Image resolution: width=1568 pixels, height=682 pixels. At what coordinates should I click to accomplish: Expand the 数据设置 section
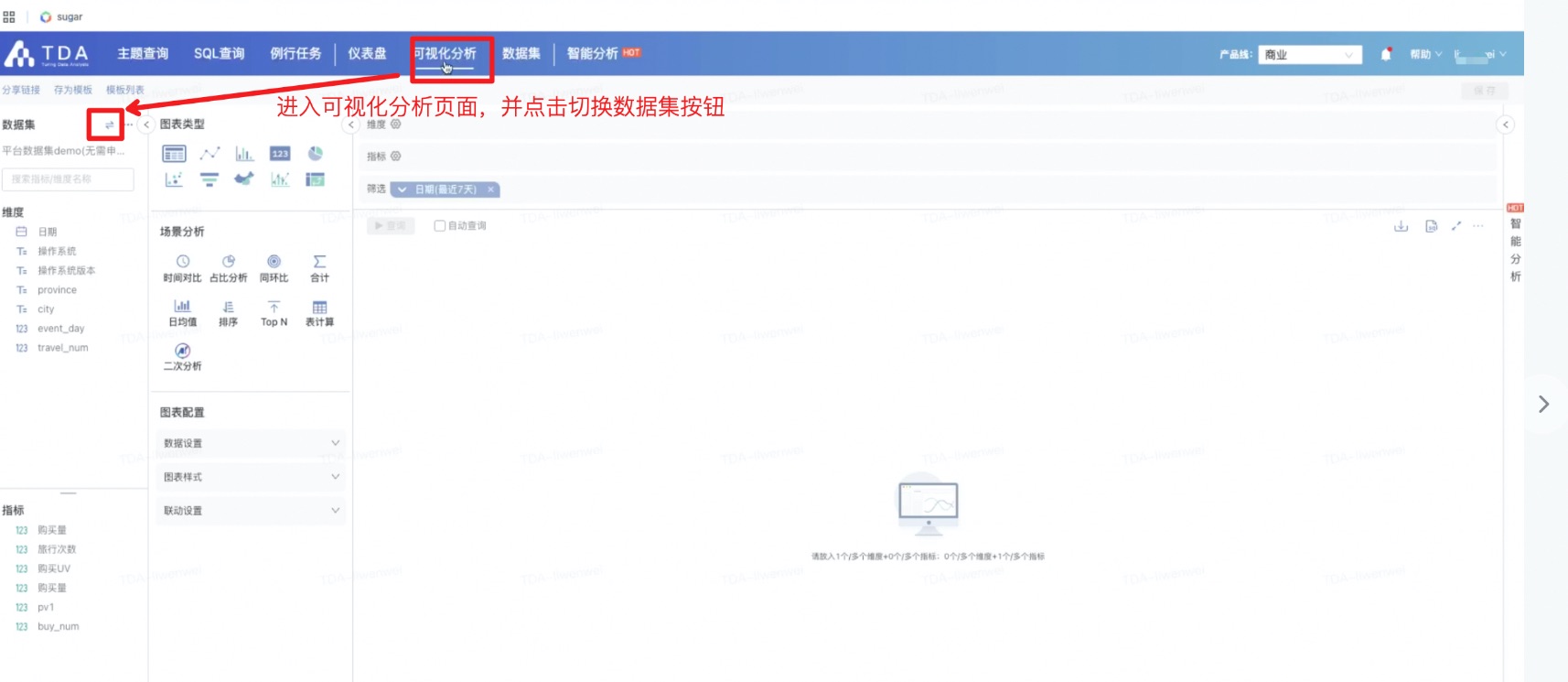(x=251, y=443)
